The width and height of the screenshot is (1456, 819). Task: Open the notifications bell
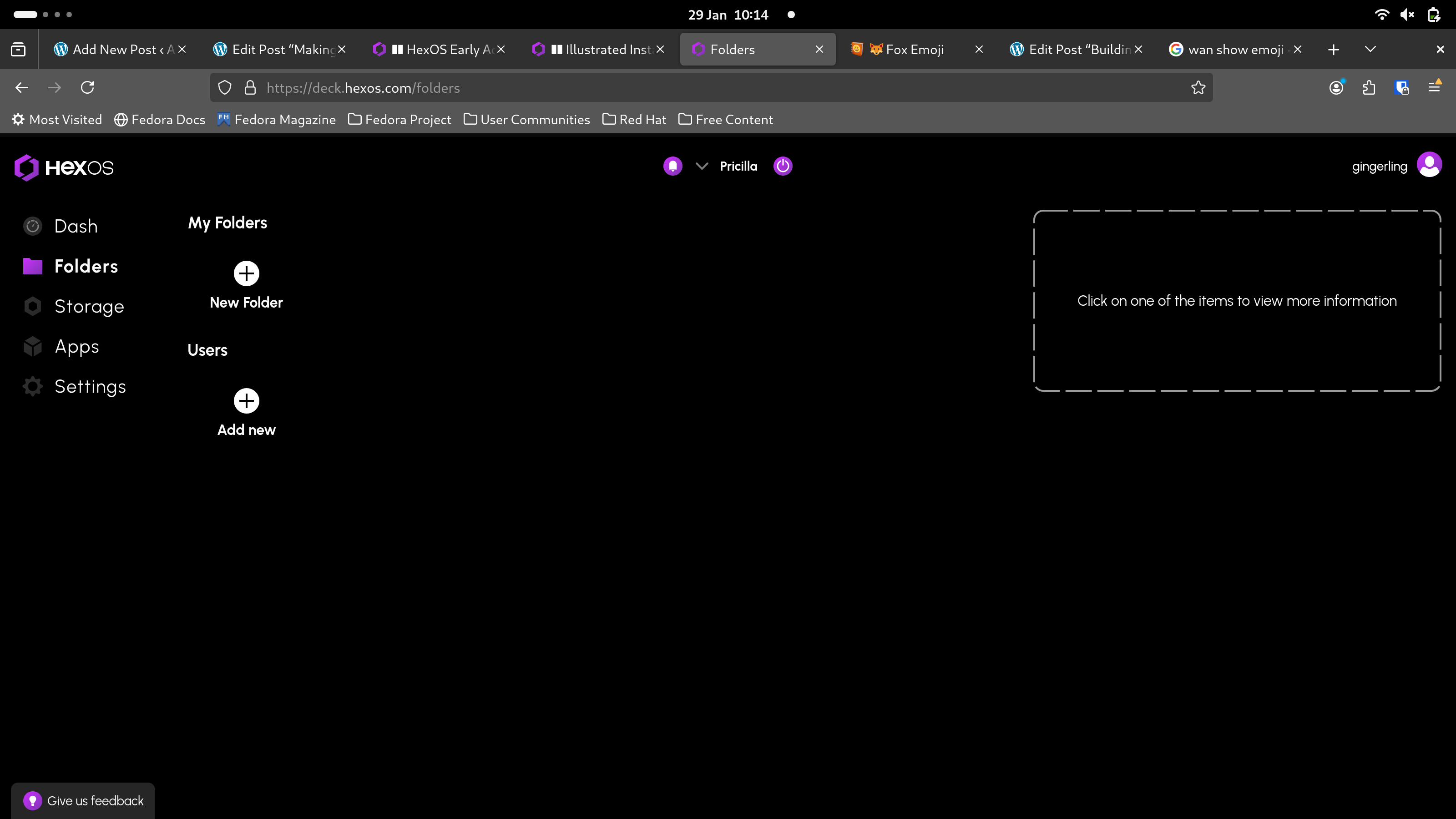pos(672,166)
